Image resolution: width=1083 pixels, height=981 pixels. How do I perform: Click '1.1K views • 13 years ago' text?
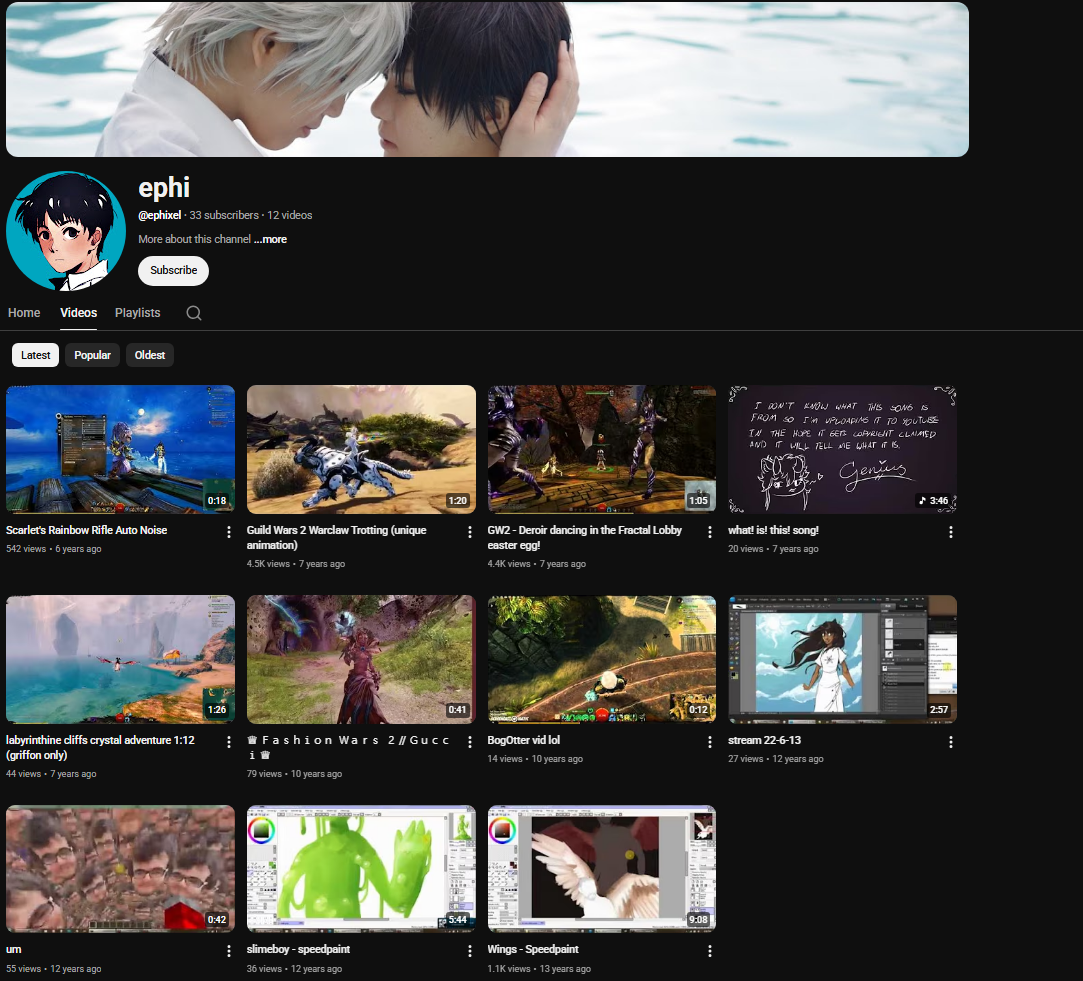pyautogui.click(x=539, y=969)
